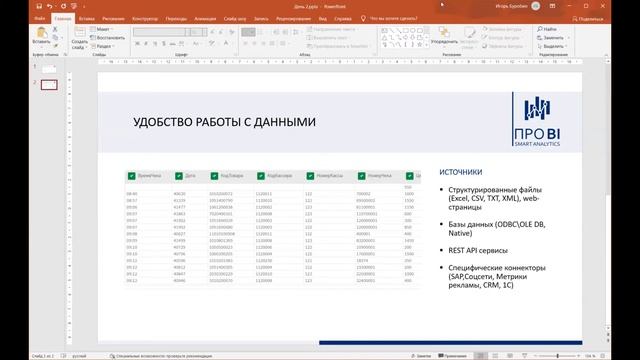Toggle text Shadow formatting icon

(164, 43)
